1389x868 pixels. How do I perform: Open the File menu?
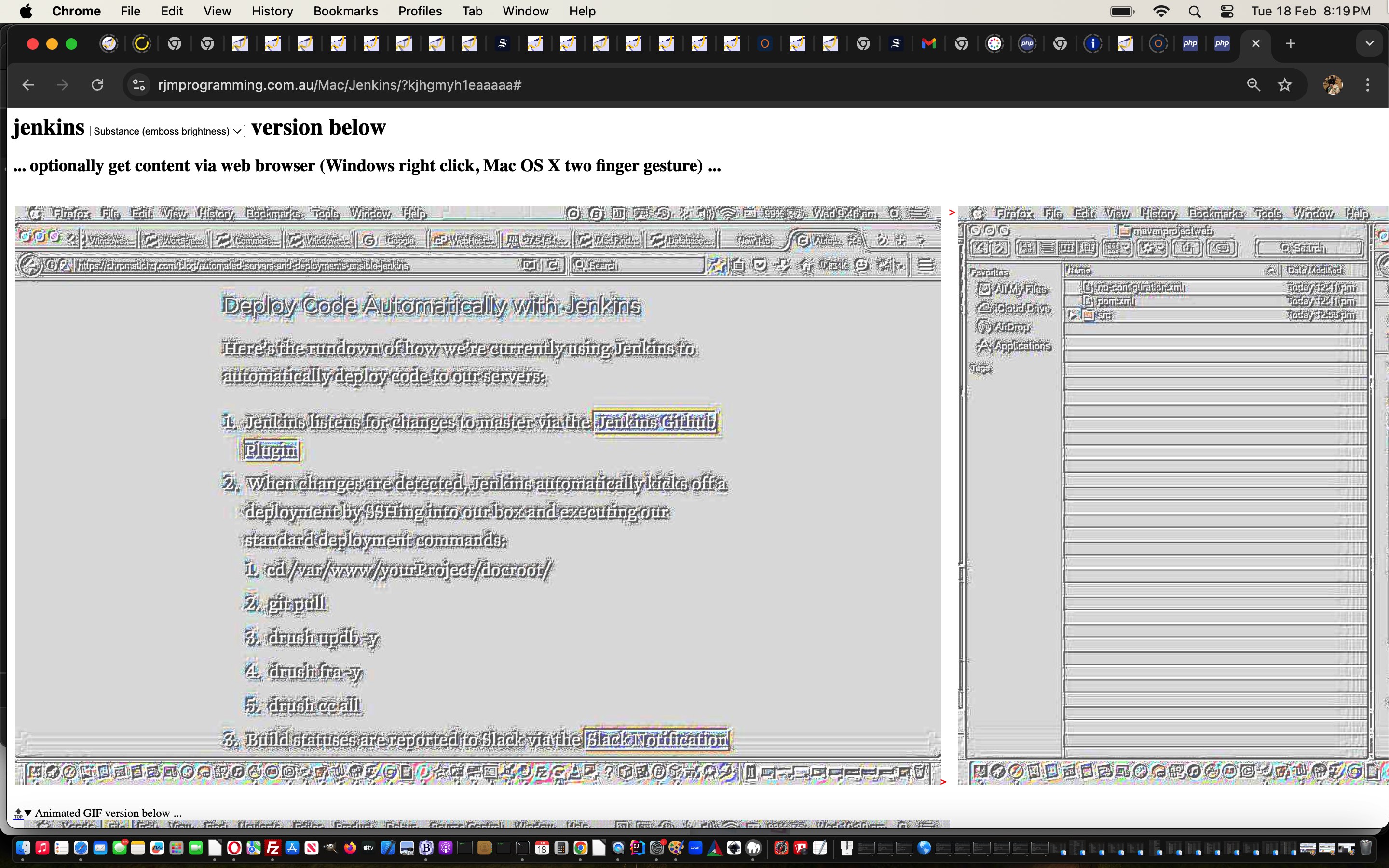[130, 11]
